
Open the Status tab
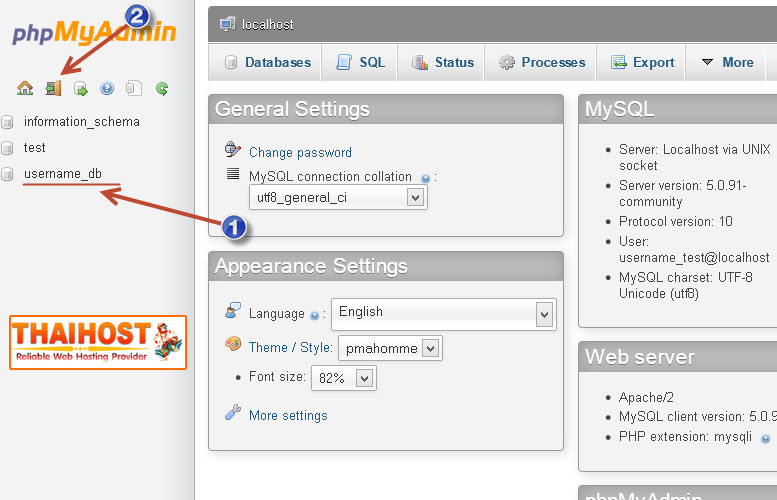click(443, 62)
